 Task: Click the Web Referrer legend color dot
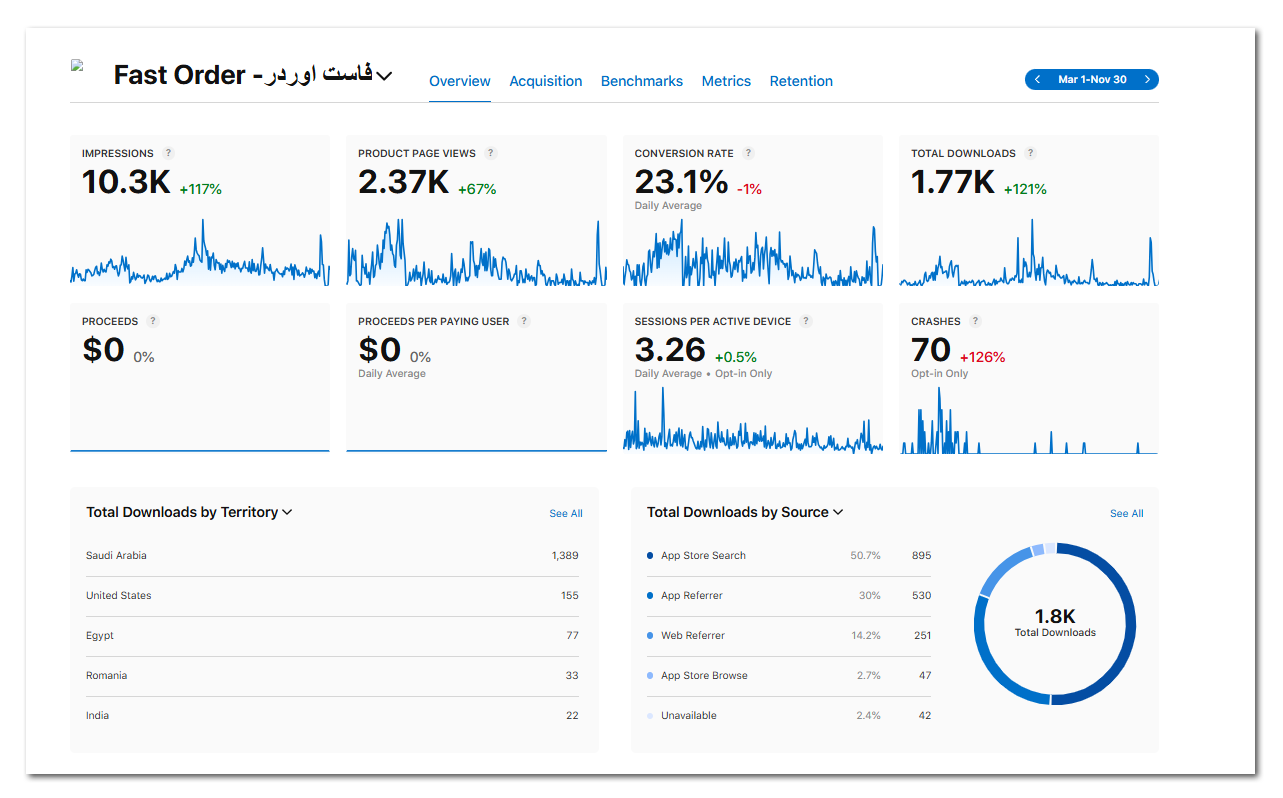click(650, 636)
